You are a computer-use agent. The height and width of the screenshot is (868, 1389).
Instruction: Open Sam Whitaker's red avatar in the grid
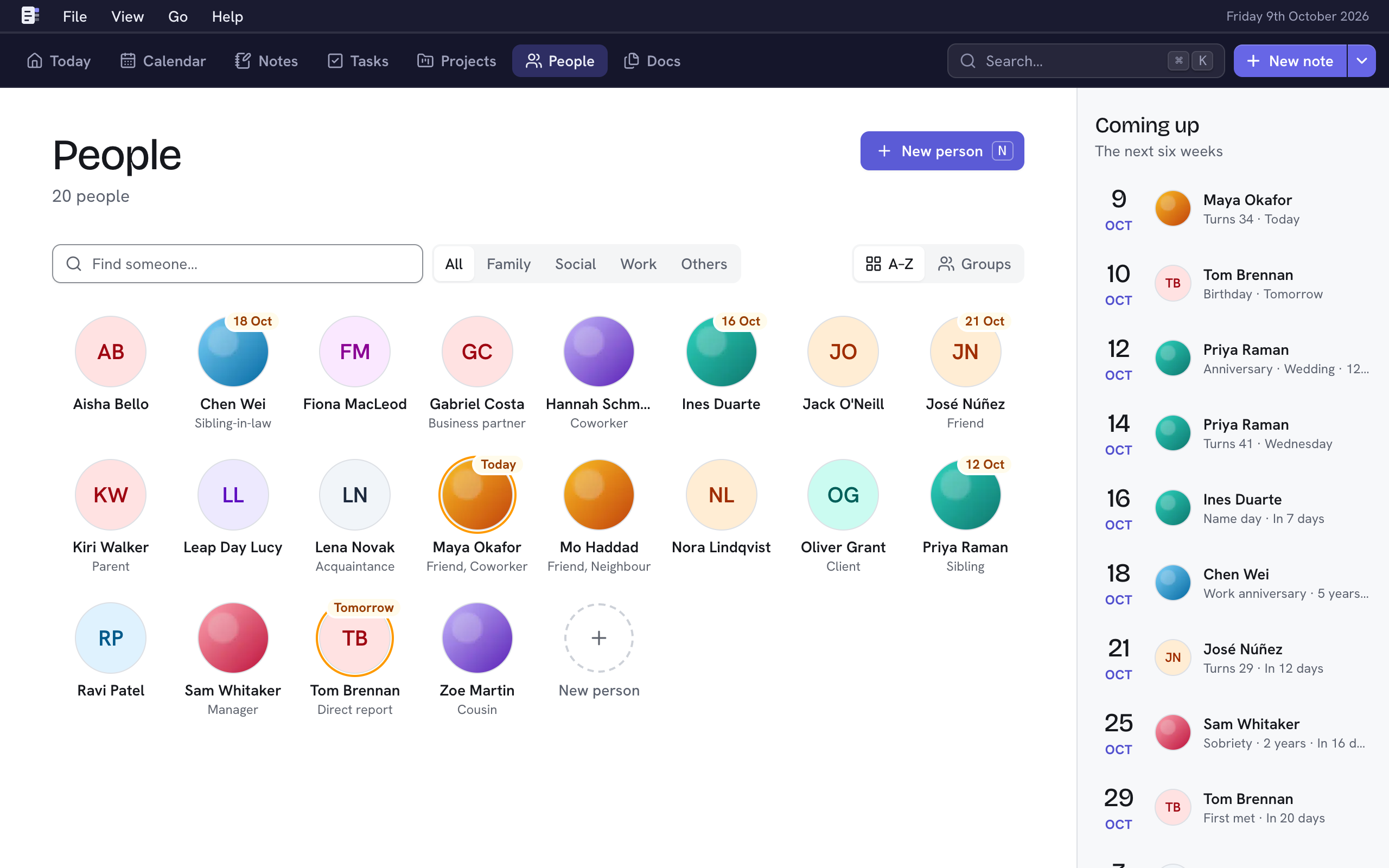coord(233,638)
